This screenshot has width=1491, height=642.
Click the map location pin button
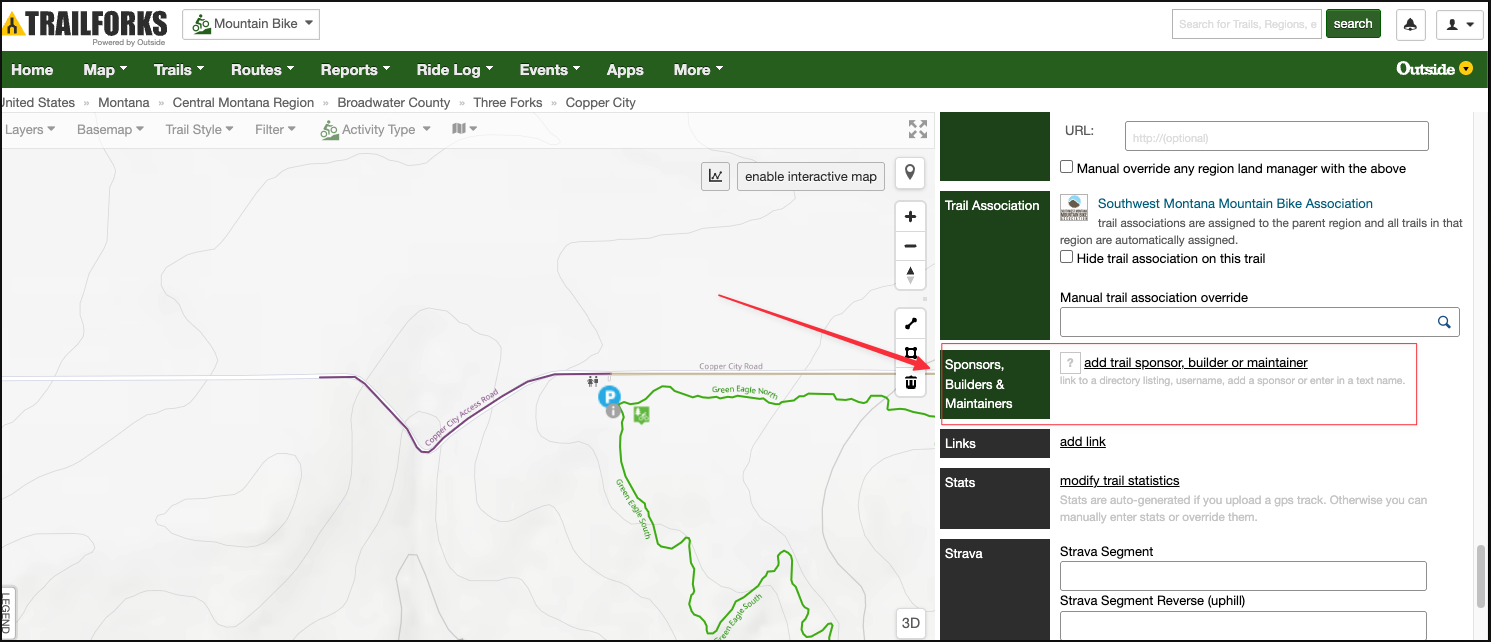tap(909, 174)
